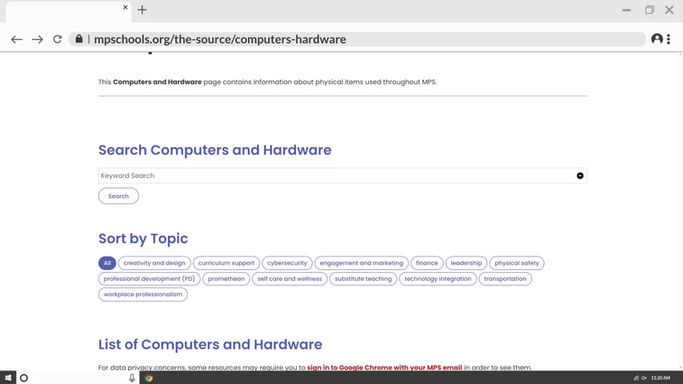Select the All topic filter
This screenshot has width=683, height=384.
click(107, 263)
